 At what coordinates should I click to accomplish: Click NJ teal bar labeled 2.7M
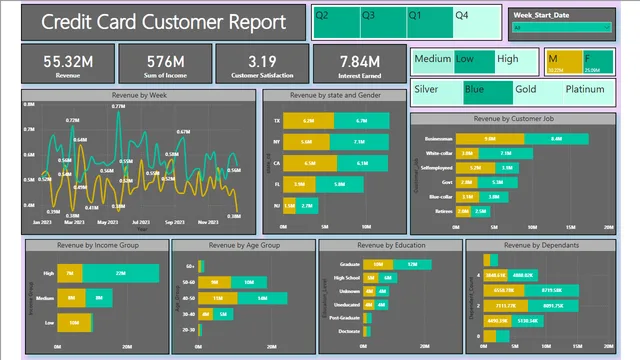307,206
